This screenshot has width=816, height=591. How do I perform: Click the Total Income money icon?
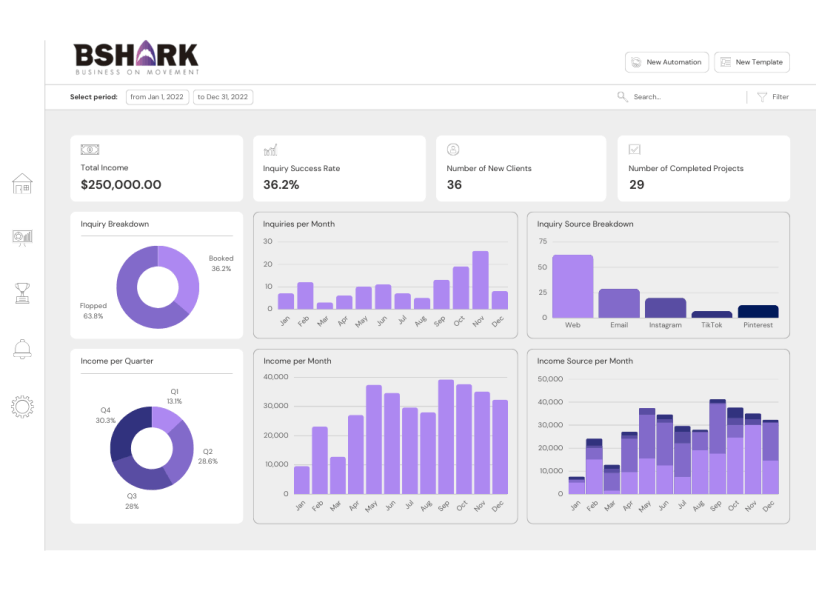point(90,149)
